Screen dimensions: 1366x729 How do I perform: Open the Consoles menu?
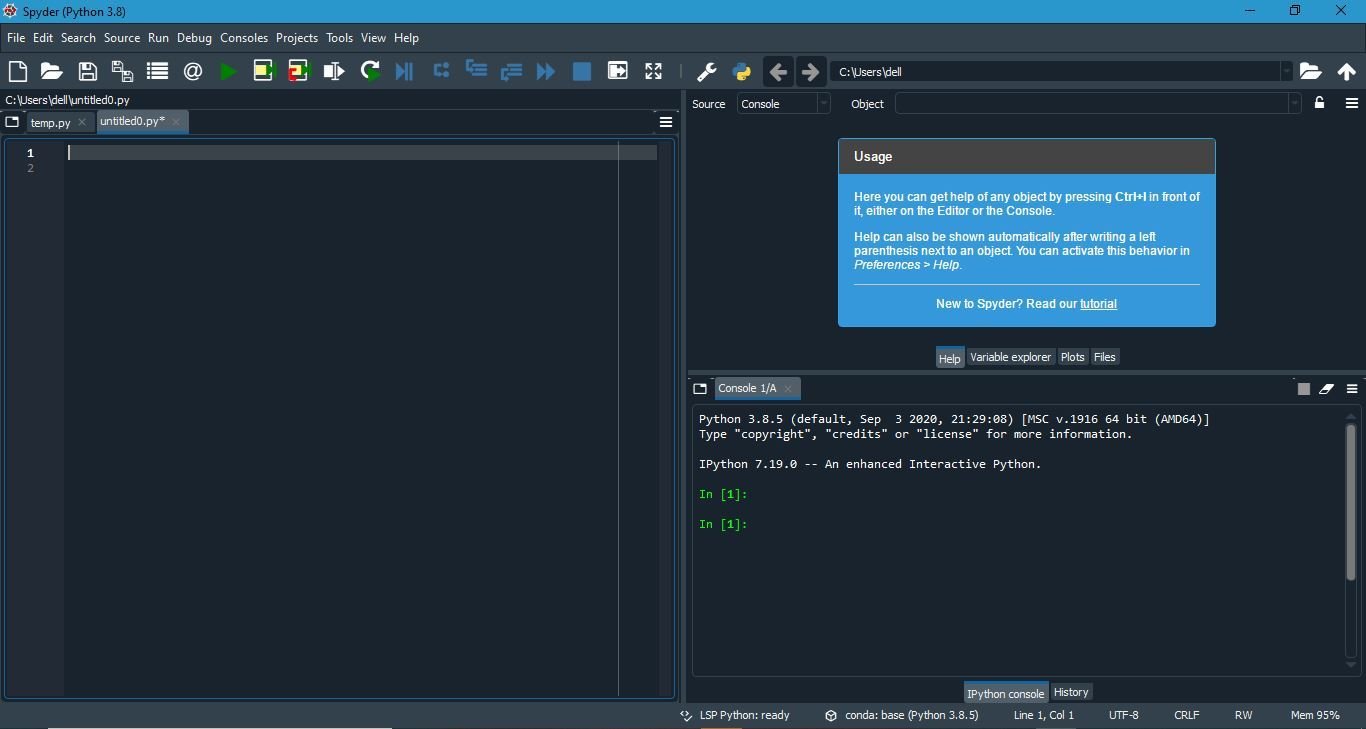point(244,38)
